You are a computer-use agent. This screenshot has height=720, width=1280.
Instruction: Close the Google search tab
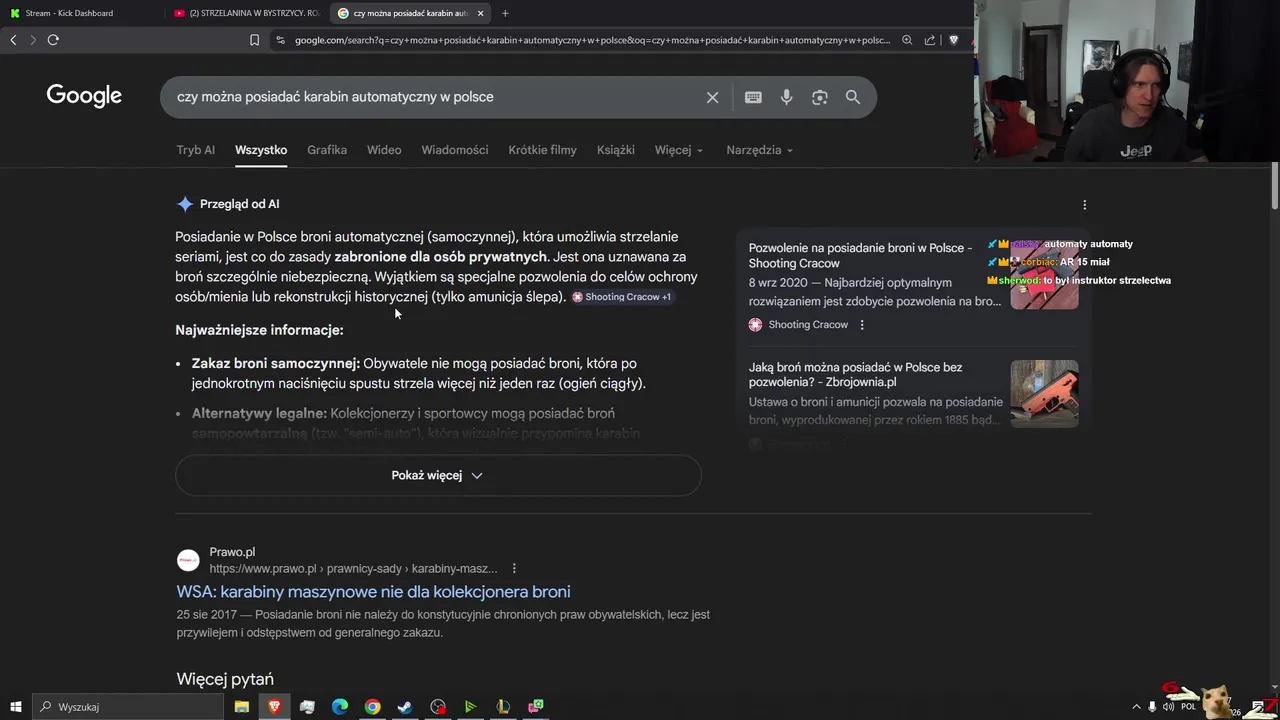point(480,13)
